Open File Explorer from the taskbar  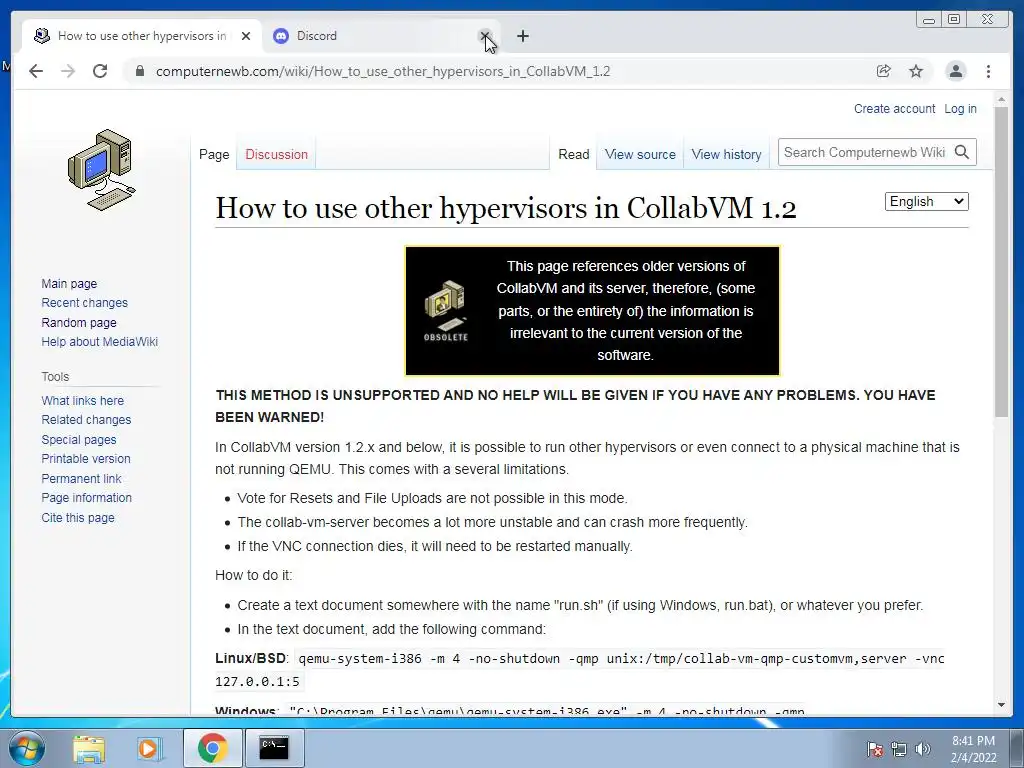tap(89, 748)
